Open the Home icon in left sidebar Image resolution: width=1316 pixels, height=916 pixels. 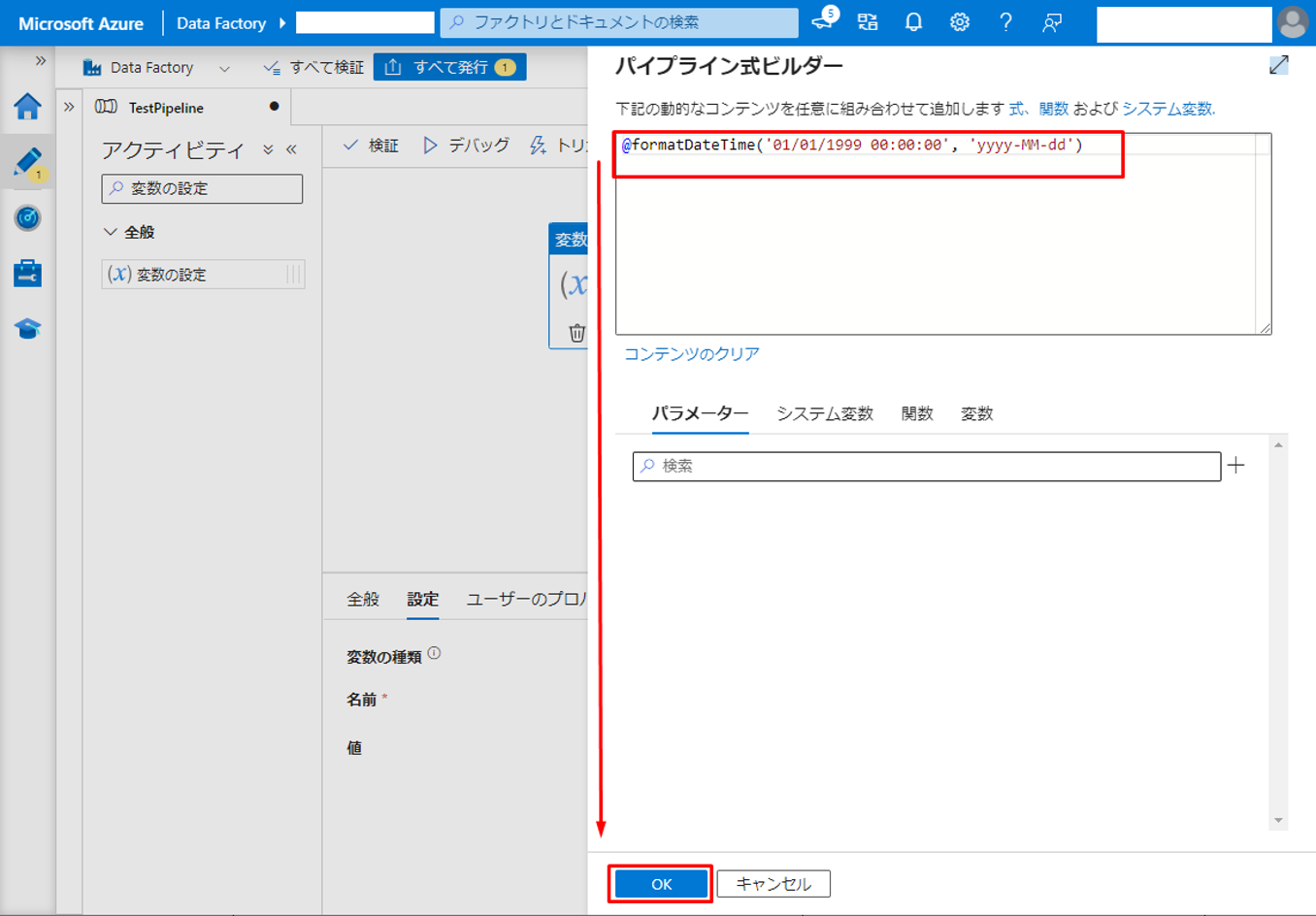27,107
